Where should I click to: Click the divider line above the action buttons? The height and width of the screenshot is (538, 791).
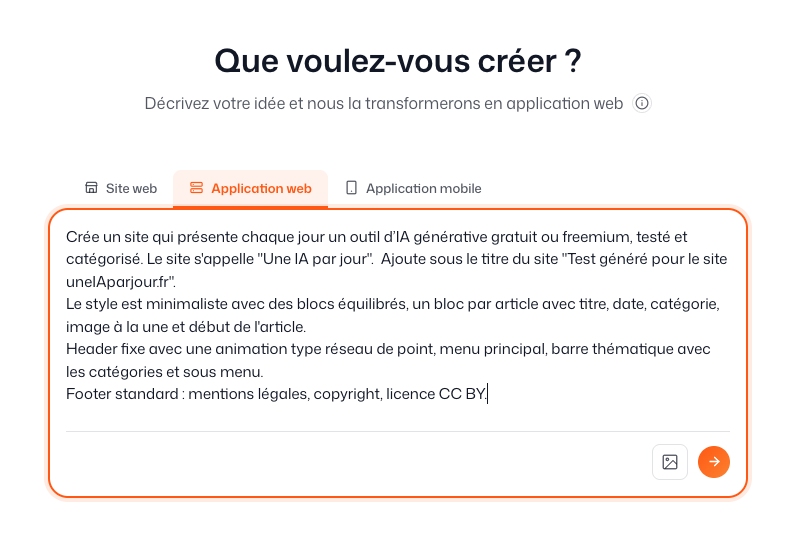398,432
